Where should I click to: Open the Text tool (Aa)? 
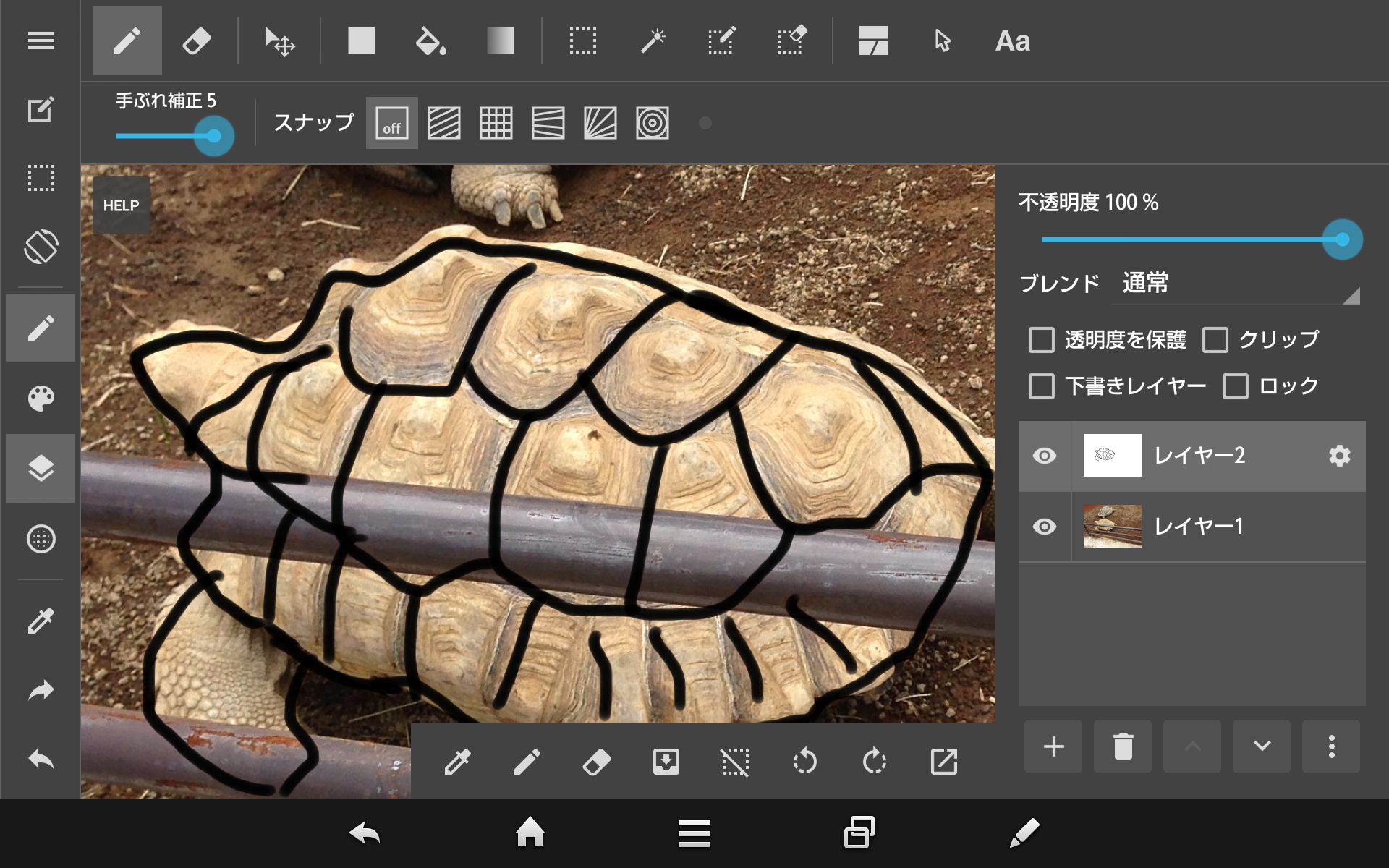[1011, 41]
